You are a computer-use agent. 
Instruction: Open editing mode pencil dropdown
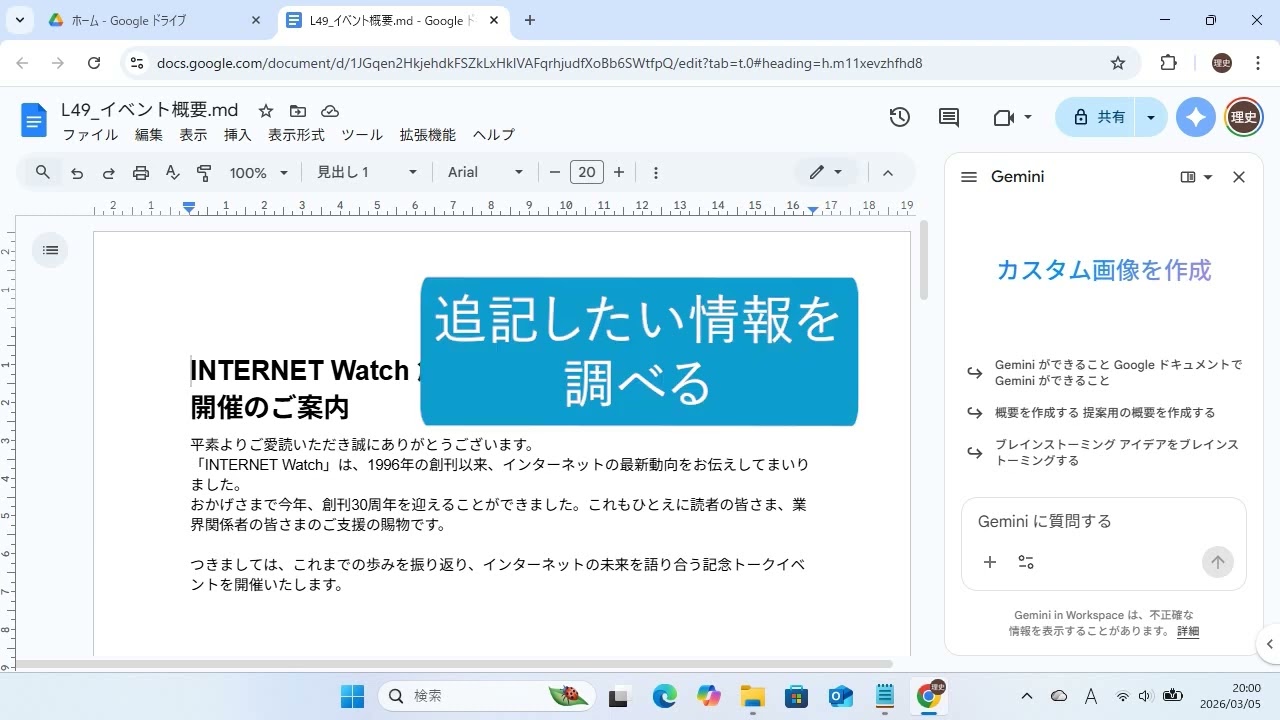pyautogui.click(x=826, y=172)
